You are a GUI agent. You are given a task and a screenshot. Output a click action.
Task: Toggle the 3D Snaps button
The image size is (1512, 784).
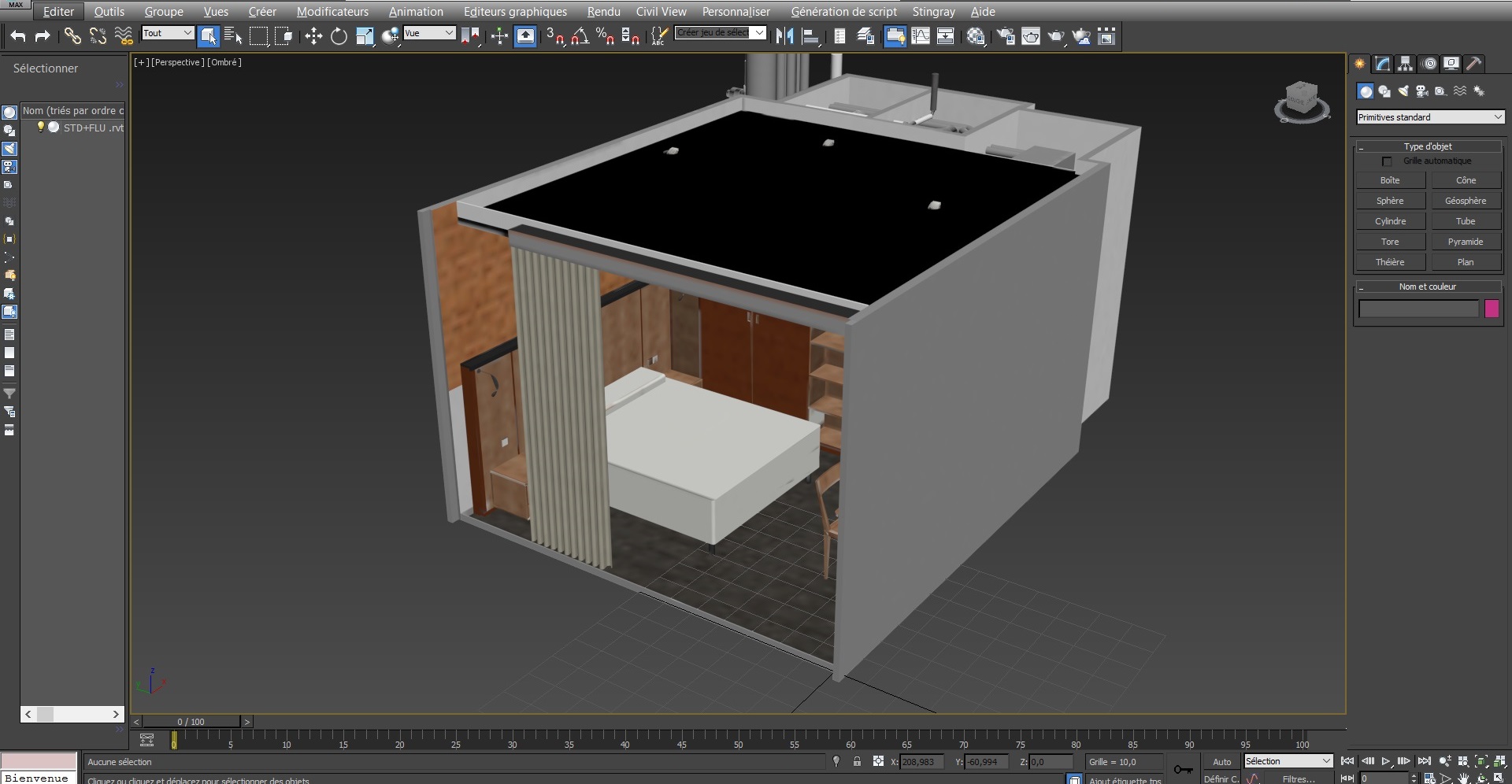coord(555,35)
